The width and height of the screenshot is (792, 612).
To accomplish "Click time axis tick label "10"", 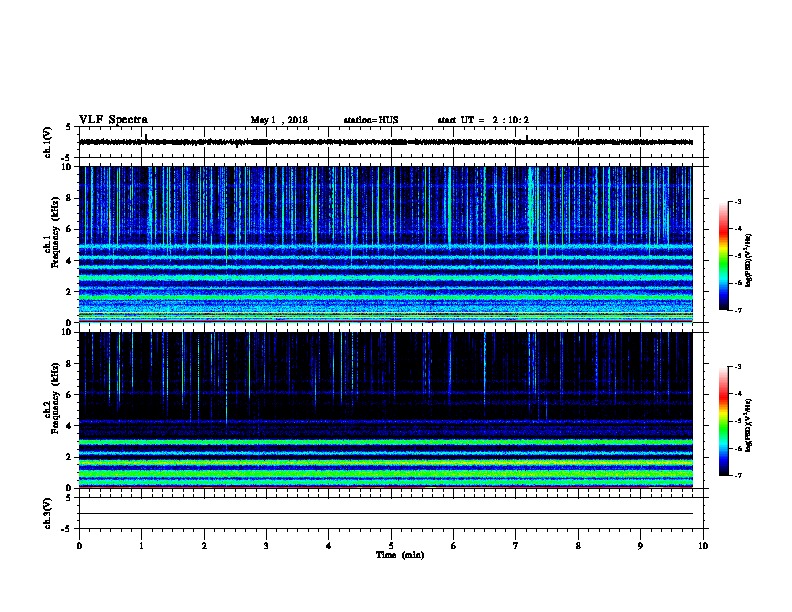I will (x=703, y=546).
